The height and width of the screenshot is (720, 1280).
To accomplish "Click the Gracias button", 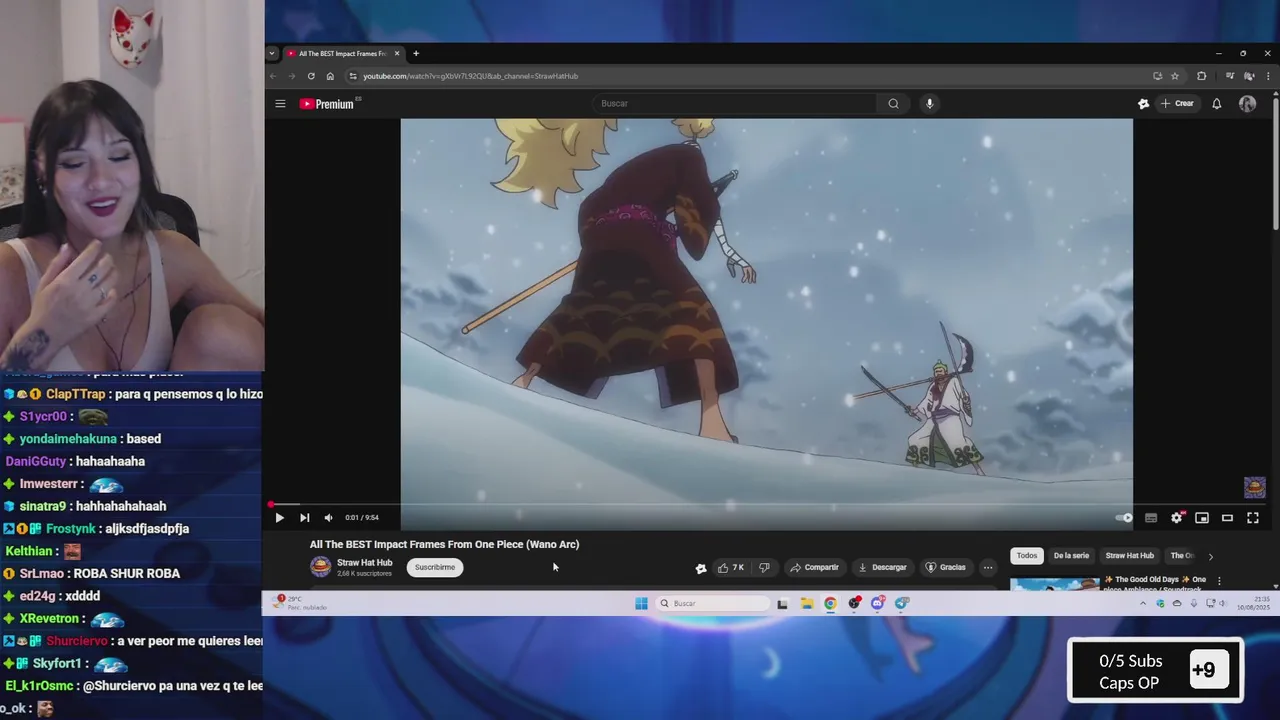I will point(945,567).
